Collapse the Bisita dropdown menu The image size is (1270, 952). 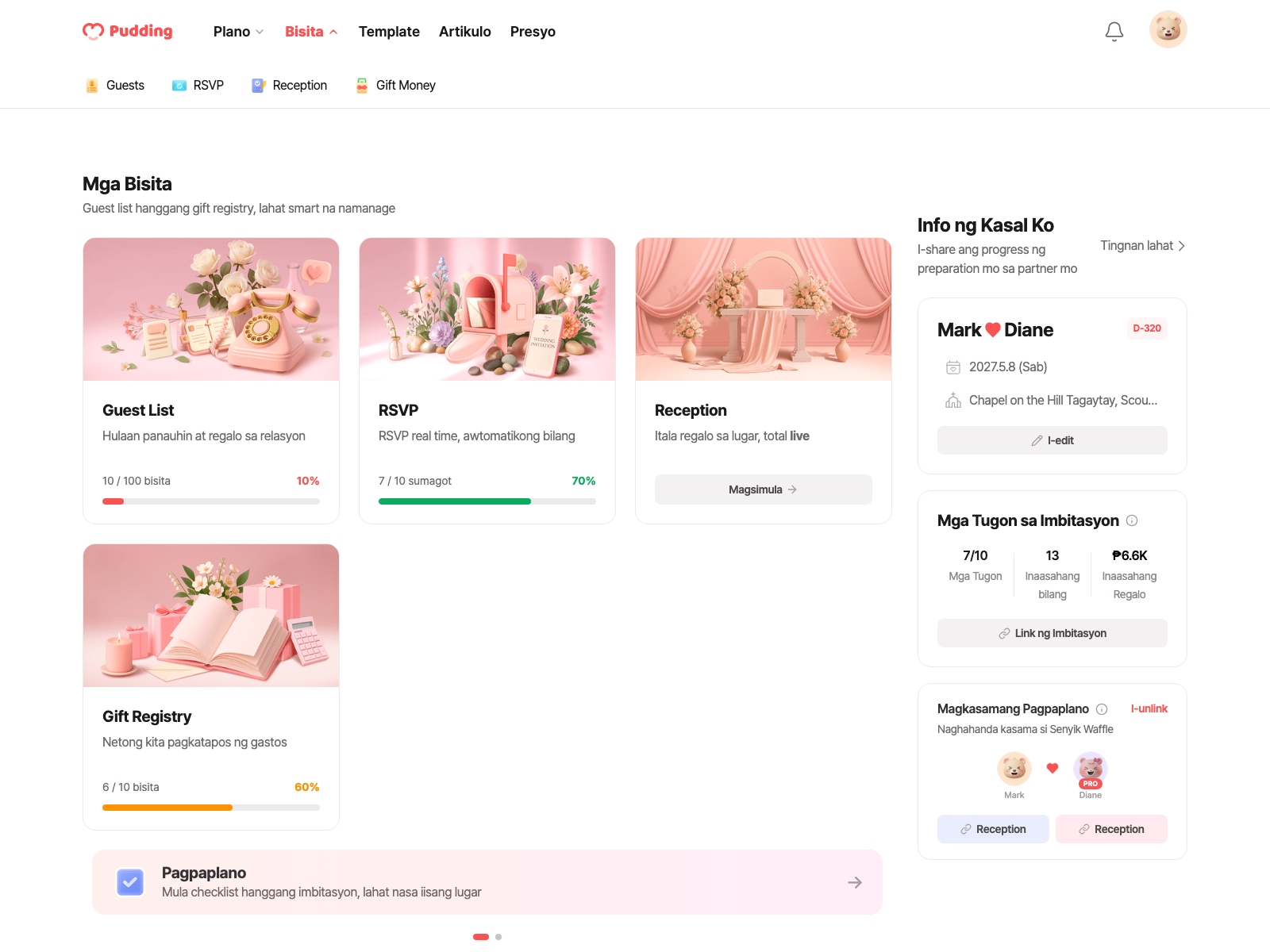coord(311,32)
